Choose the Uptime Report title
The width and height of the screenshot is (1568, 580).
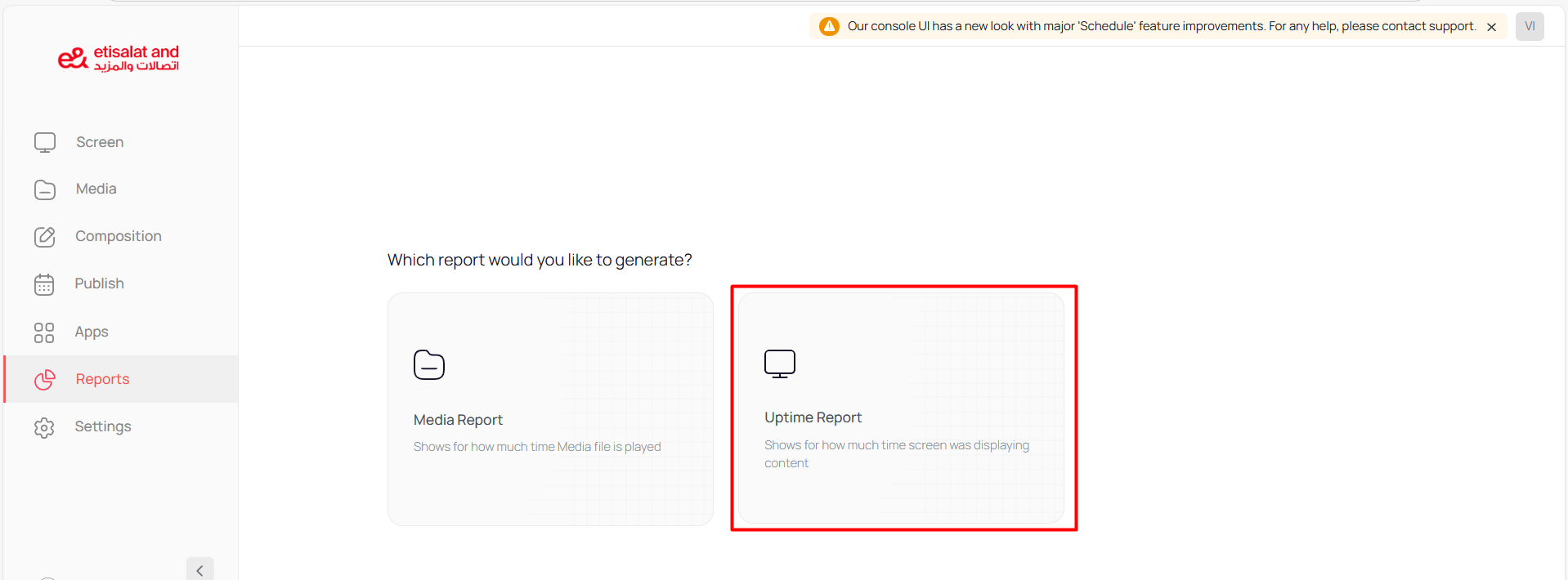click(813, 417)
